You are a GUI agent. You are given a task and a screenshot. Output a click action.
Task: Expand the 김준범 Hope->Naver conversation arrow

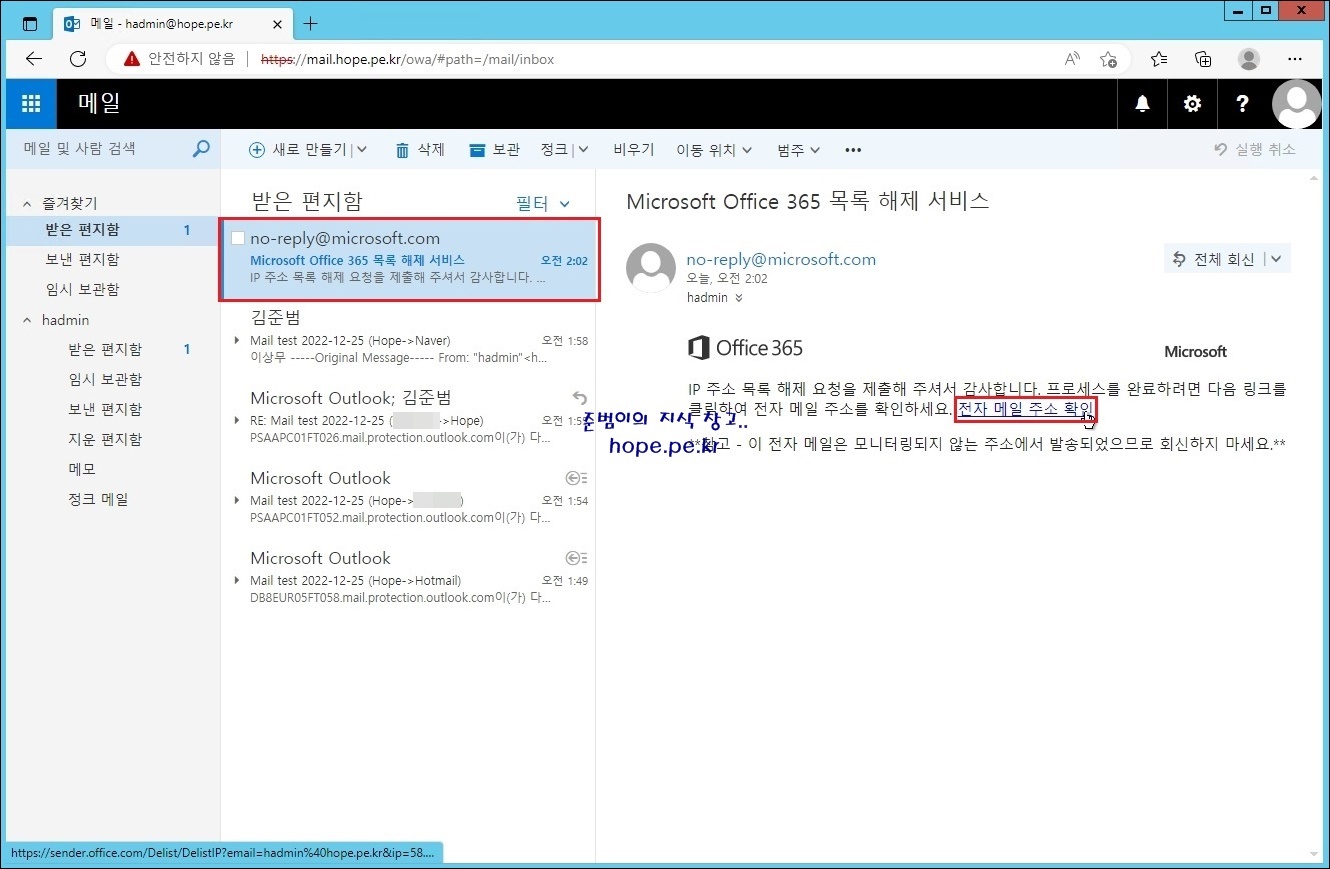pos(238,340)
